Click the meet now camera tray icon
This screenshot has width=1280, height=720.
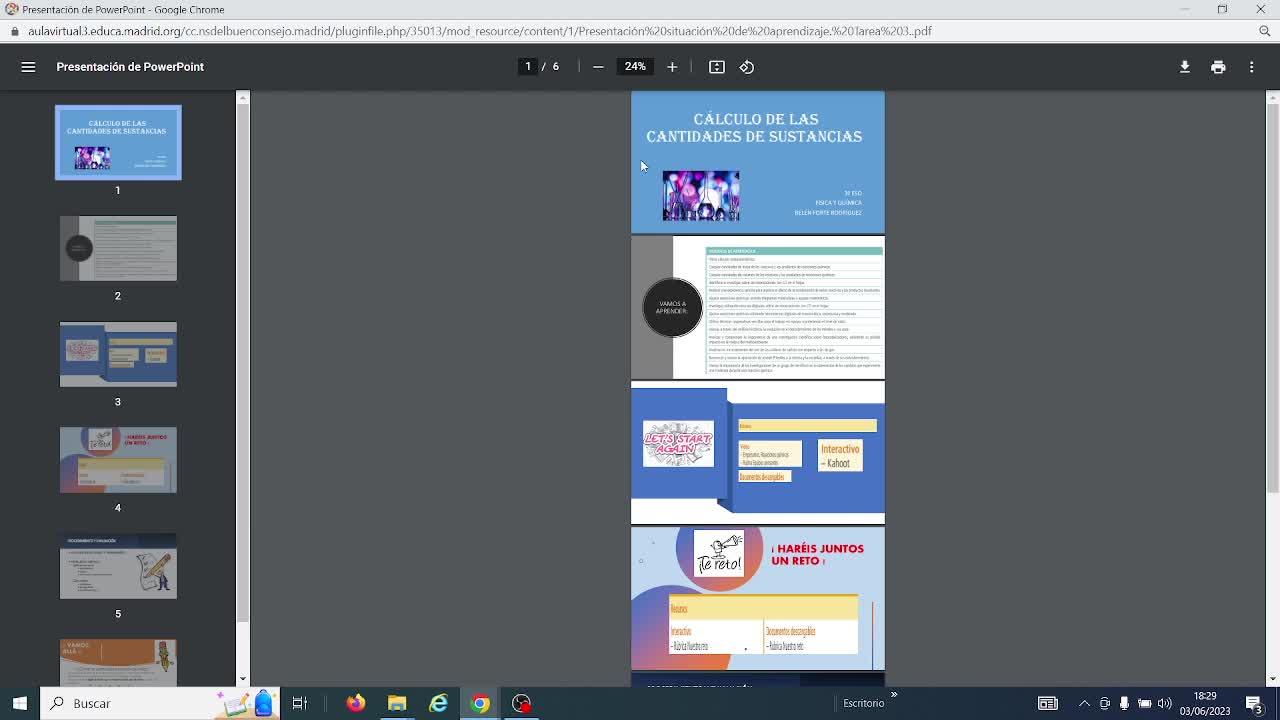point(1105,703)
